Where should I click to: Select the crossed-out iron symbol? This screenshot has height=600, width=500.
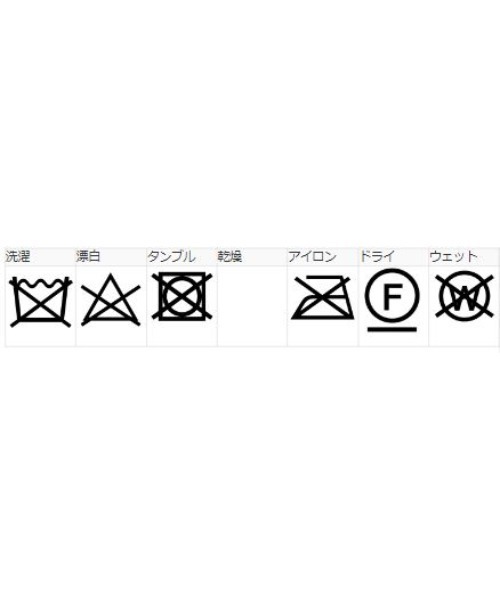point(323,297)
